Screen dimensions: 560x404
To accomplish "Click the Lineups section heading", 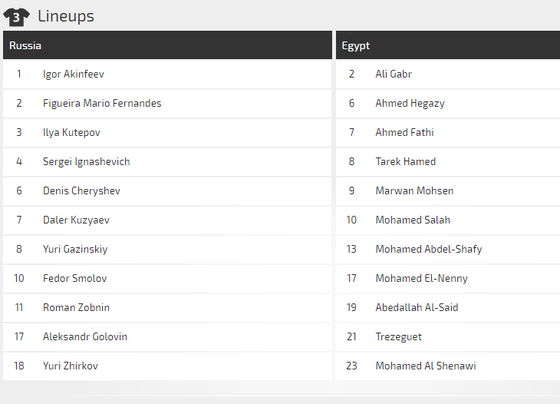I will tap(66, 16).
